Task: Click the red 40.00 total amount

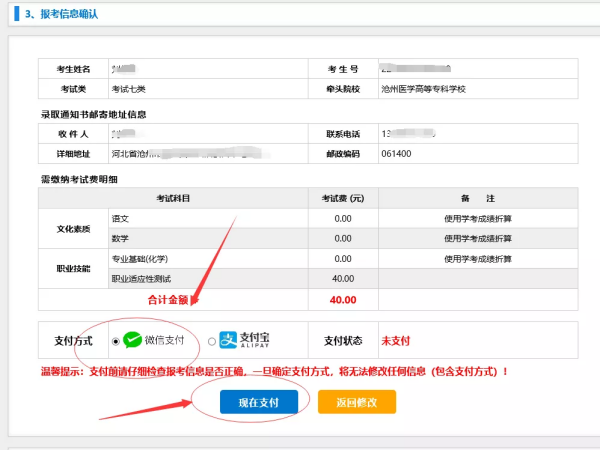Action: click(x=343, y=299)
